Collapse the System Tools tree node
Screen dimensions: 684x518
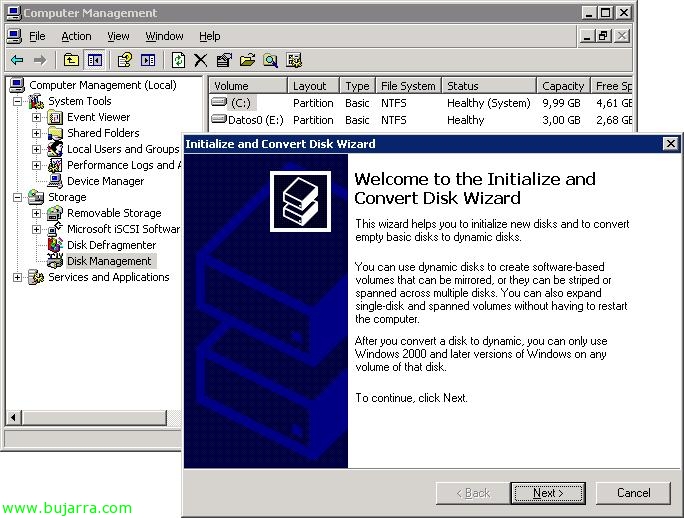point(17,101)
